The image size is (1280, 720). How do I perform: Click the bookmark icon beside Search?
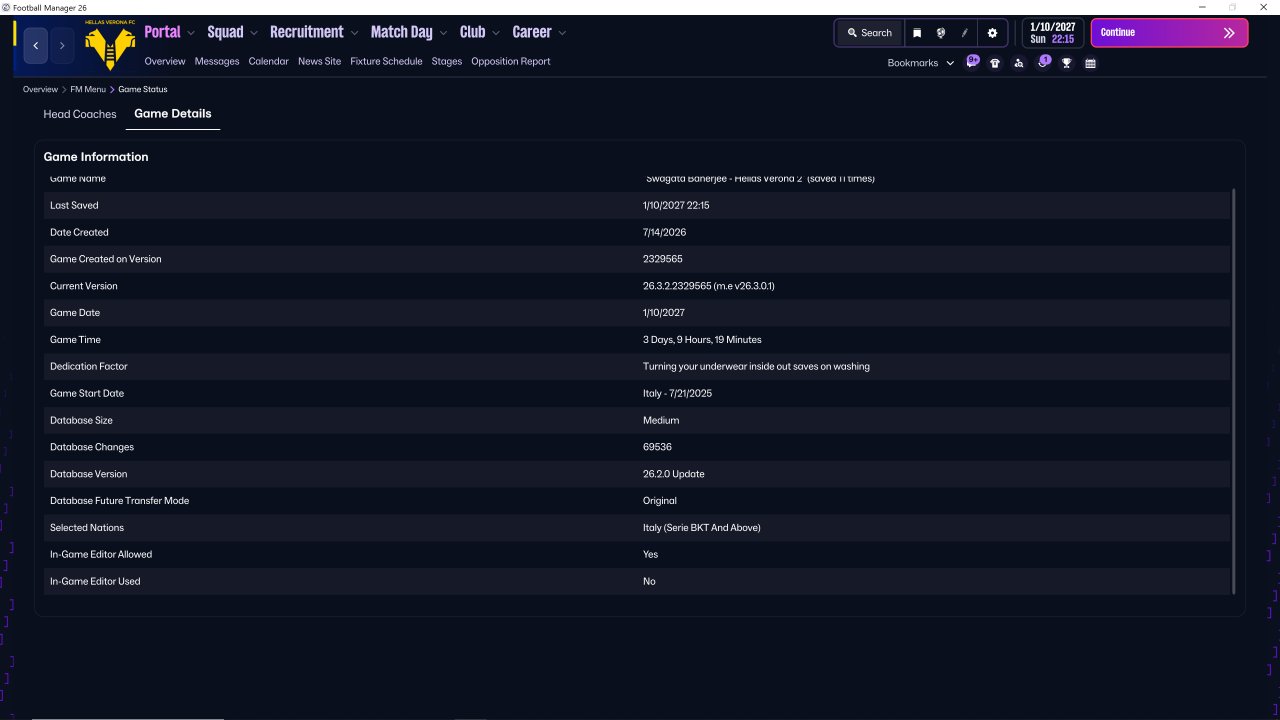pos(917,33)
